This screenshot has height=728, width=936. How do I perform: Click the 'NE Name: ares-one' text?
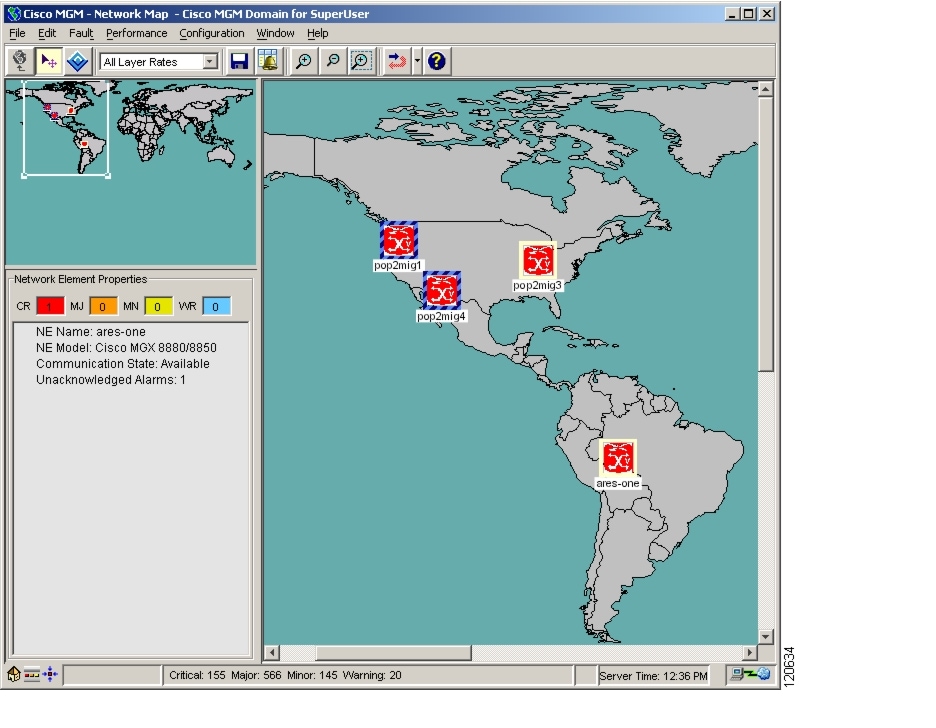coord(91,332)
